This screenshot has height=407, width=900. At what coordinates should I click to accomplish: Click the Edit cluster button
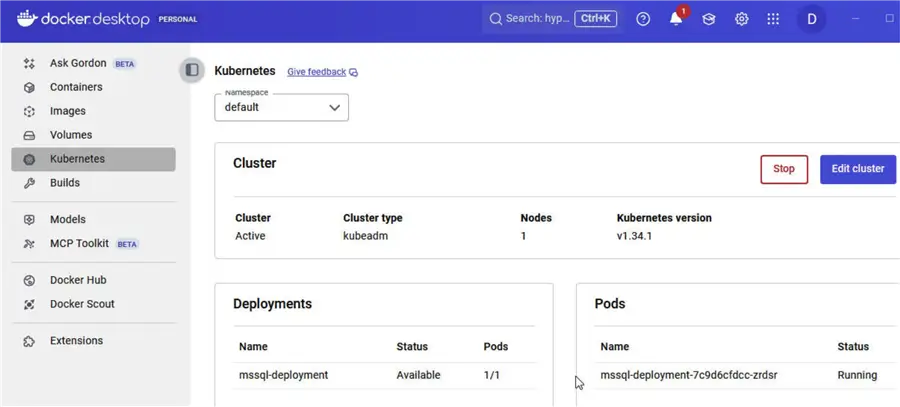pos(858,169)
